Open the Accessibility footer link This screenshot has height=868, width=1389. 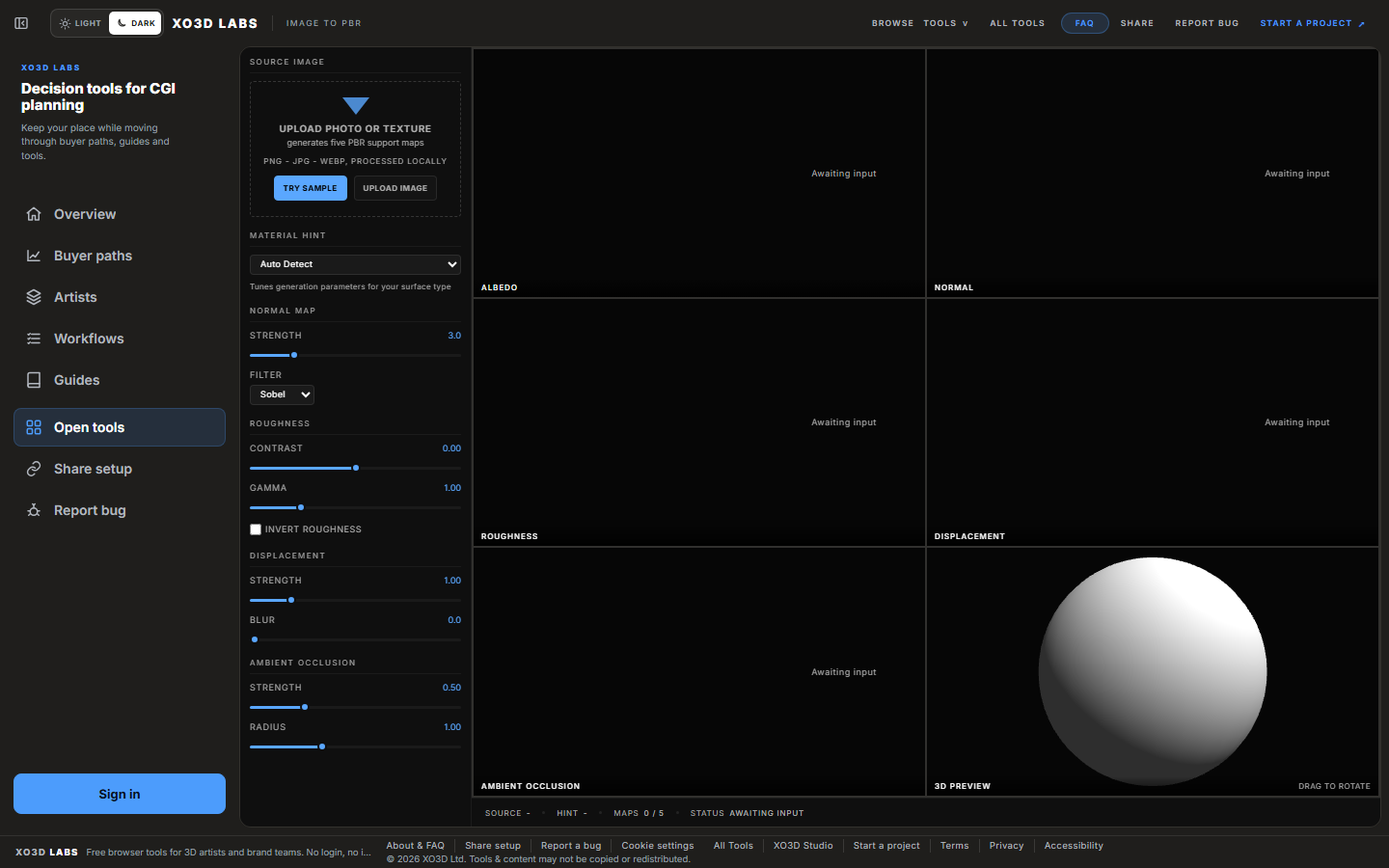coord(1074,846)
